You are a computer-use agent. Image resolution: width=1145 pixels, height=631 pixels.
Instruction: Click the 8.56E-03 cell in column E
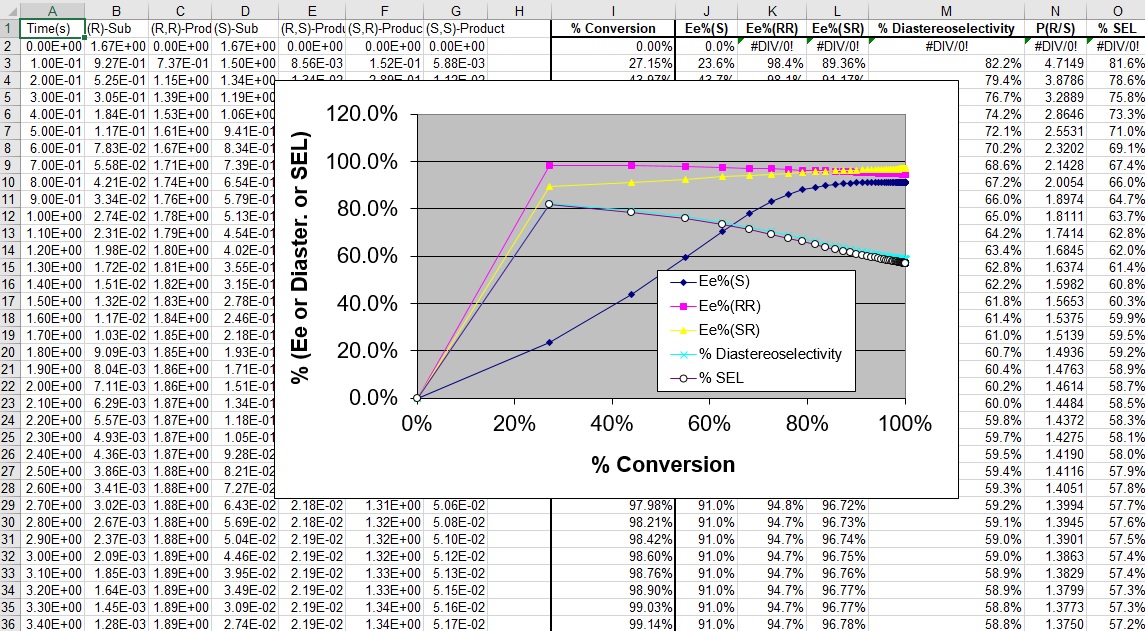312,63
